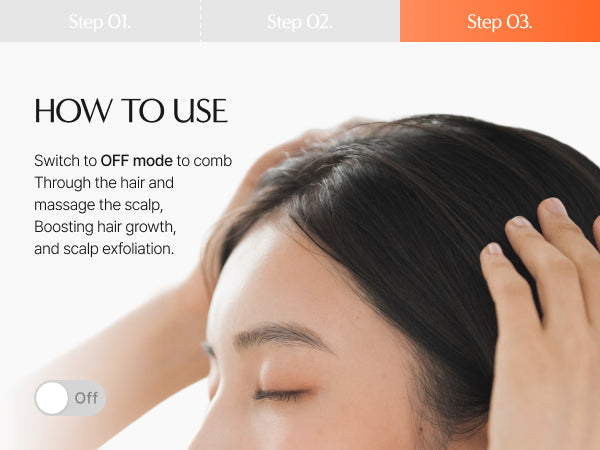The image size is (600, 450).
Task: Click the woman's closed eye
Action: (281, 394)
